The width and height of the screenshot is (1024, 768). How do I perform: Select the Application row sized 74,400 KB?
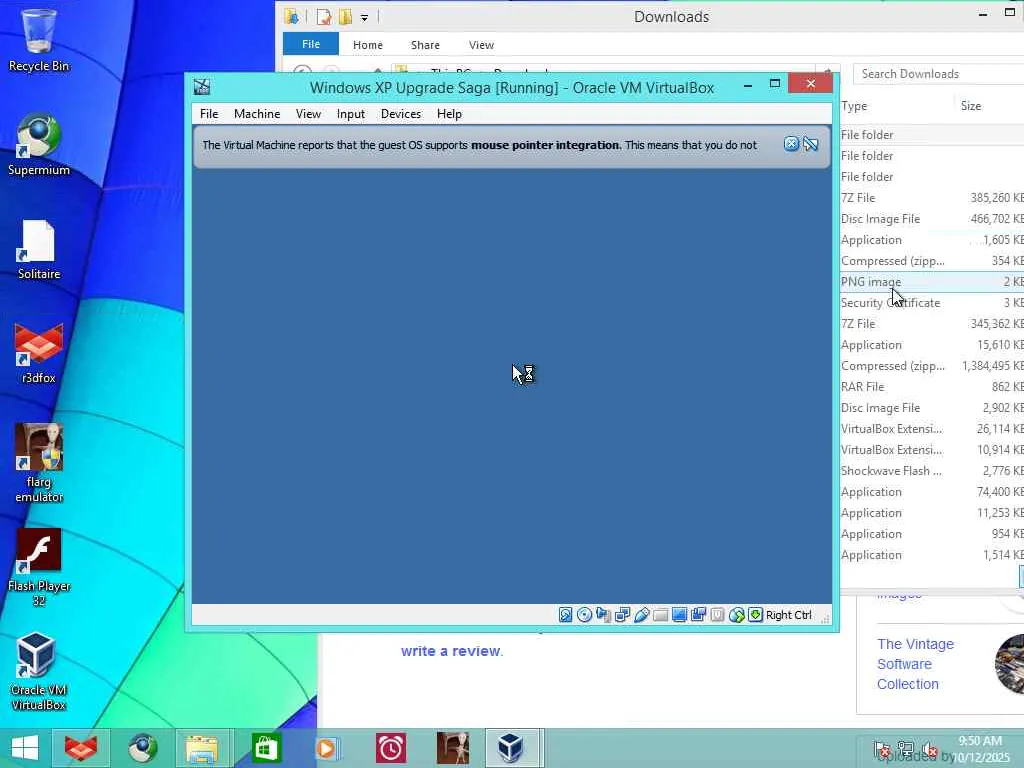(932, 492)
